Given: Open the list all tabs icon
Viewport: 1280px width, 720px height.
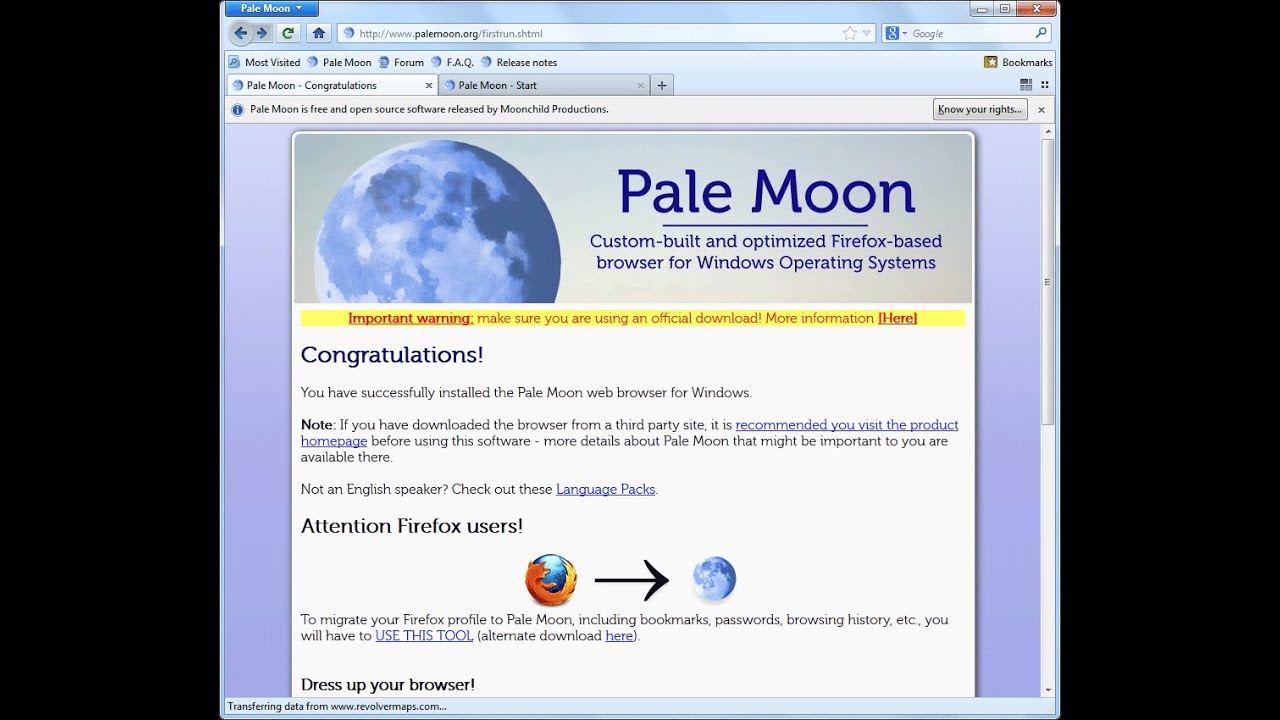Looking at the screenshot, I should [1045, 85].
